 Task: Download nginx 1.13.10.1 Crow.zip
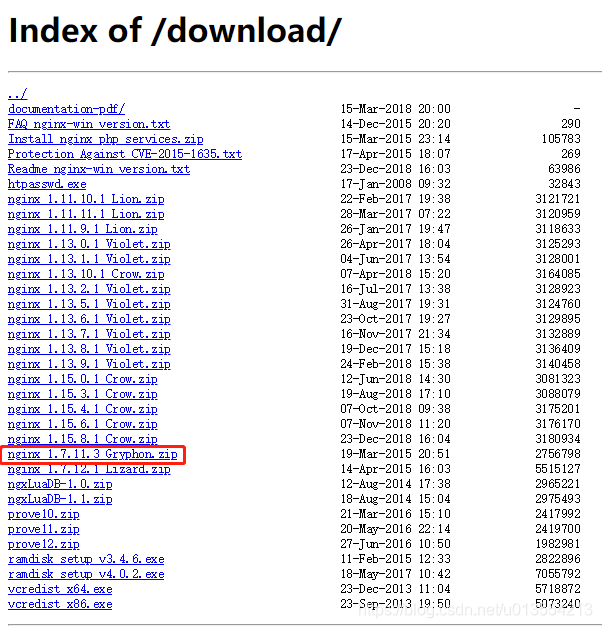click(86, 274)
